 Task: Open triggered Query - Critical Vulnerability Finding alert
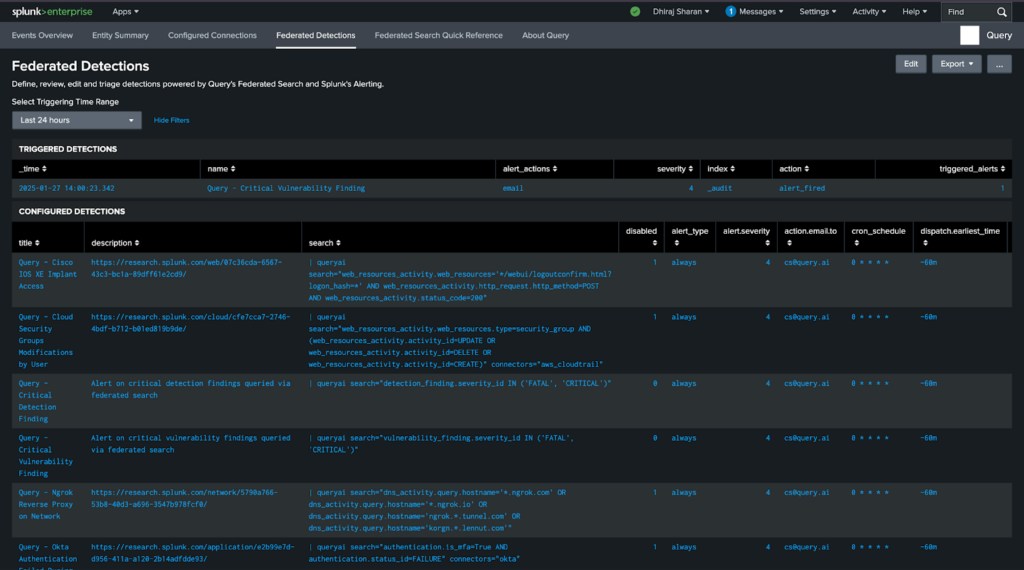[286, 188]
